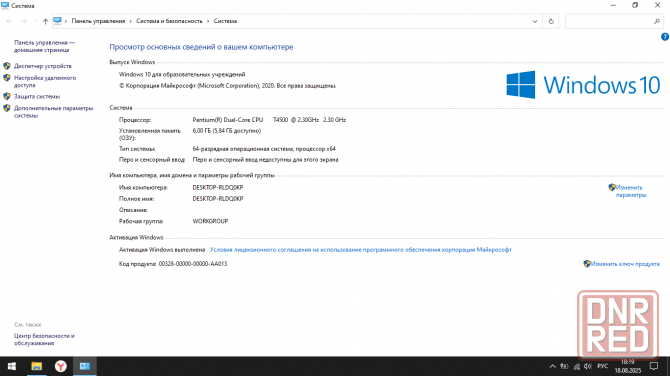This screenshot has height=376, width=670.
Task: Open Настройка удаленного доступа
Action: 45,81
